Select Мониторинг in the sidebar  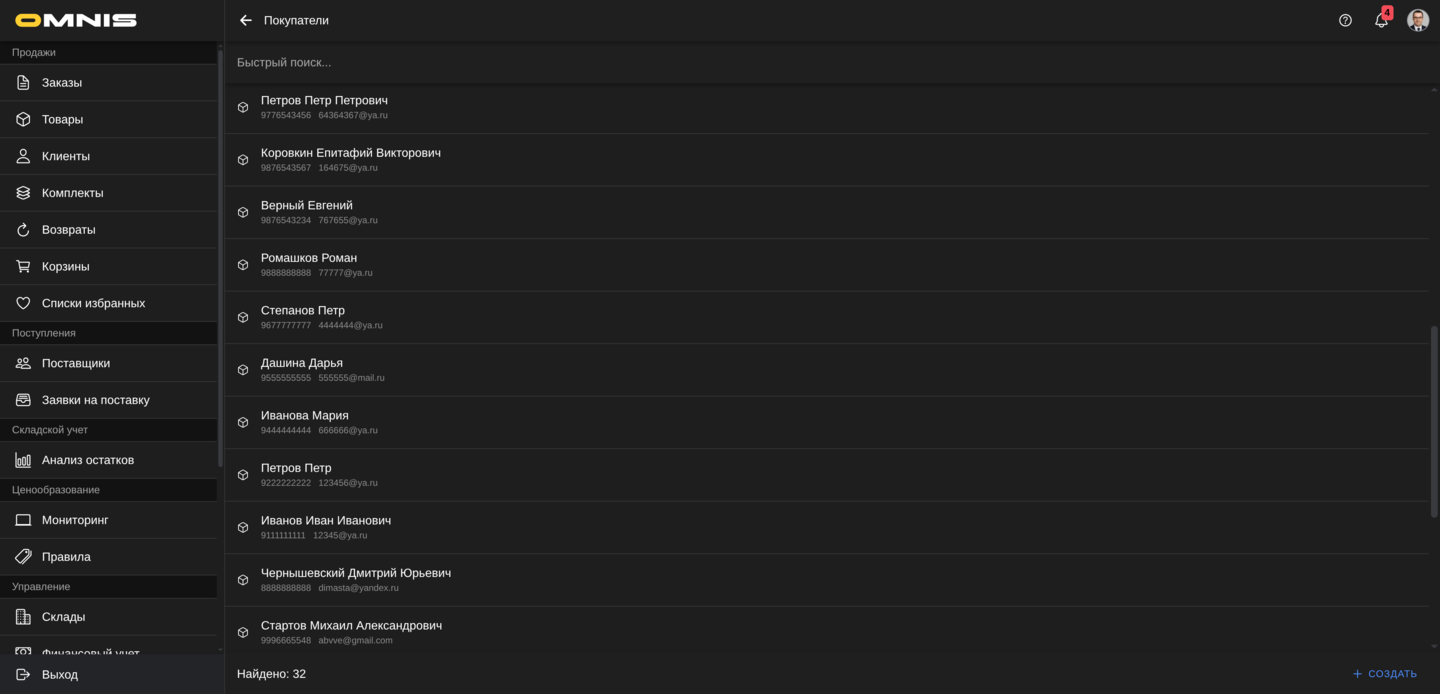(75, 520)
